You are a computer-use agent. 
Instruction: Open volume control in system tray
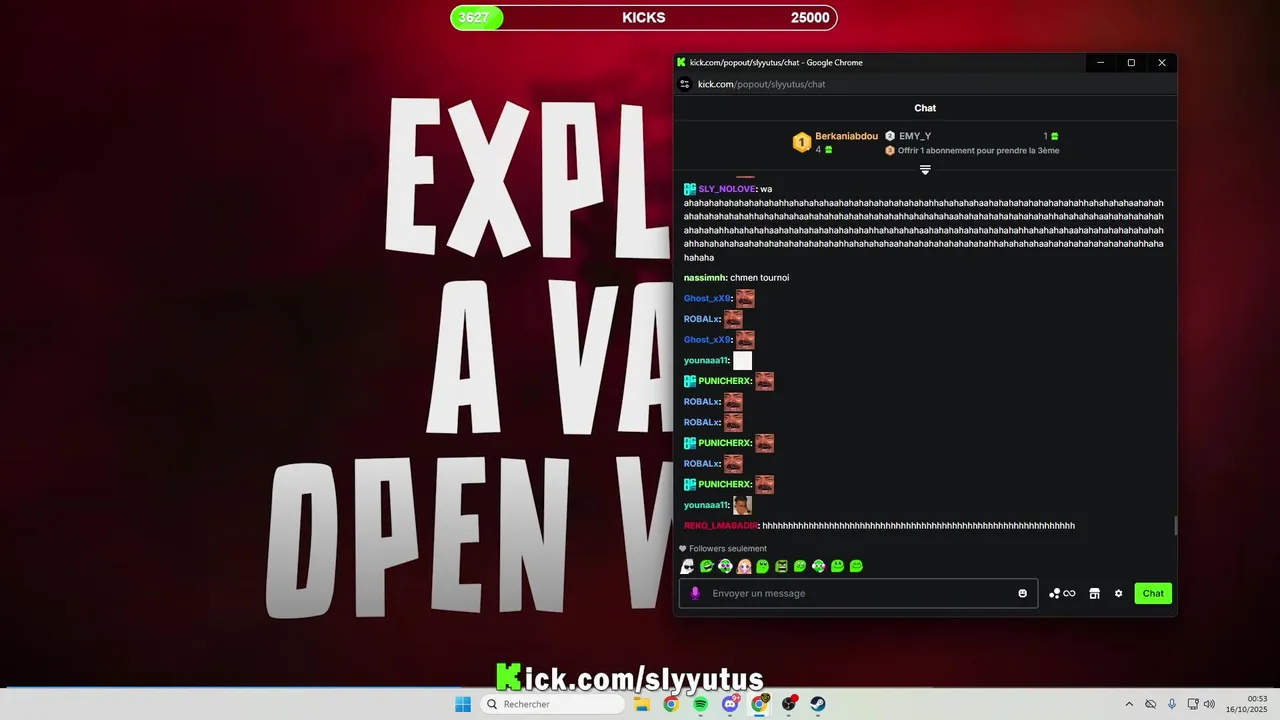(1209, 704)
